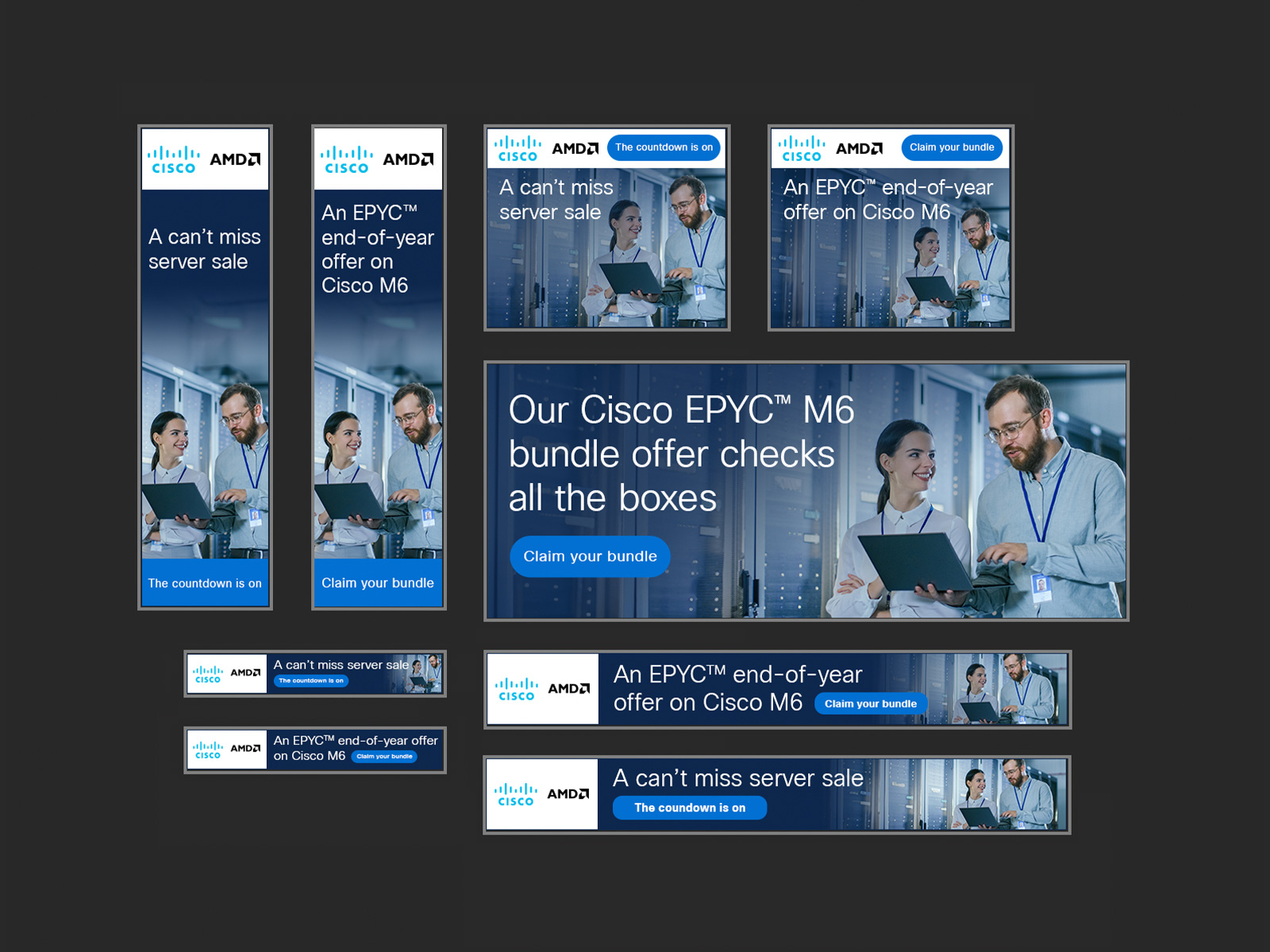This screenshot has height=952, width=1270.
Task: Click Cisco logo in small 'EPYC end-of-year offer' strip banner
Action: point(208,750)
